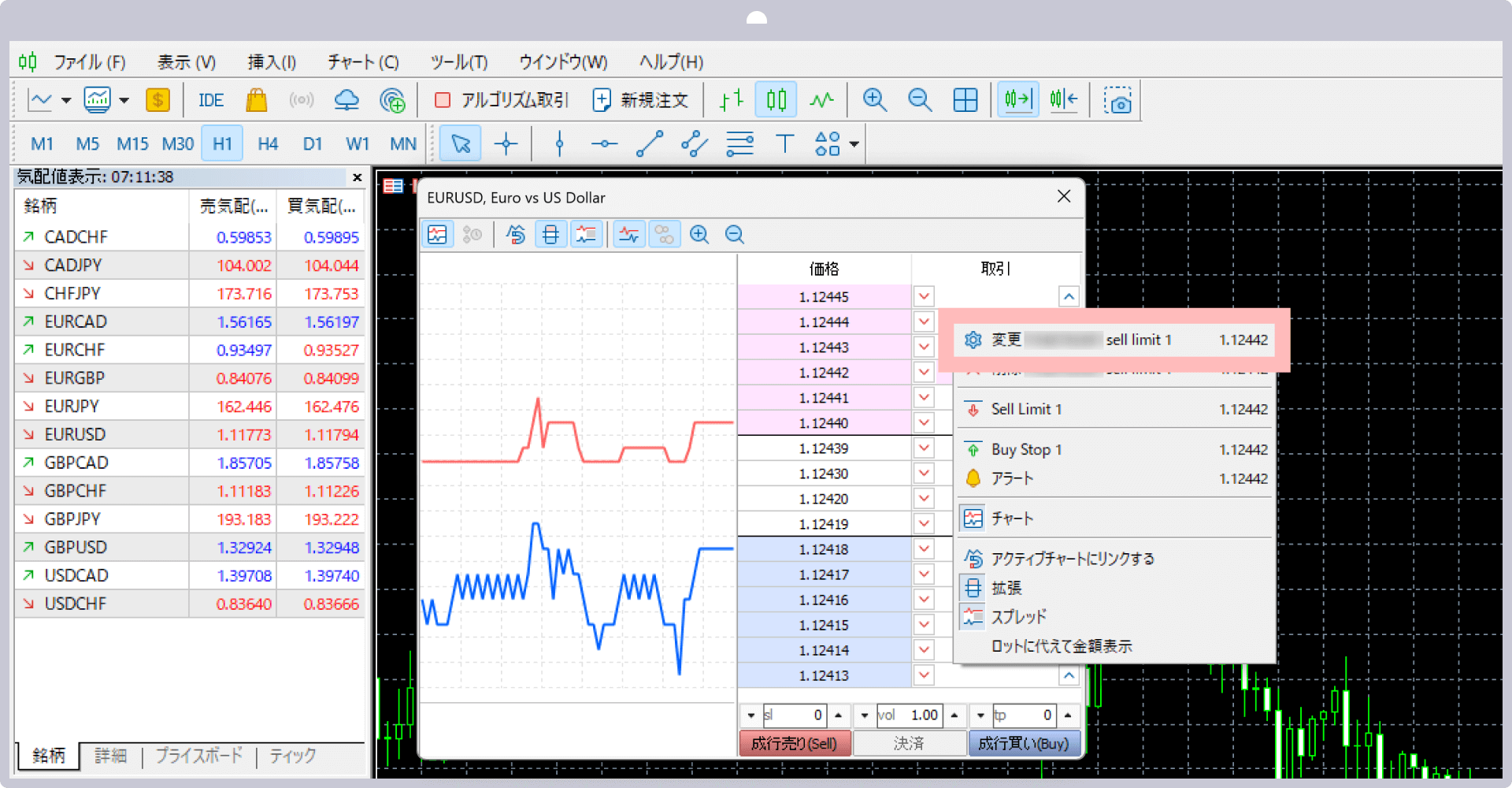Select the trend line drawing tool

[x=650, y=144]
